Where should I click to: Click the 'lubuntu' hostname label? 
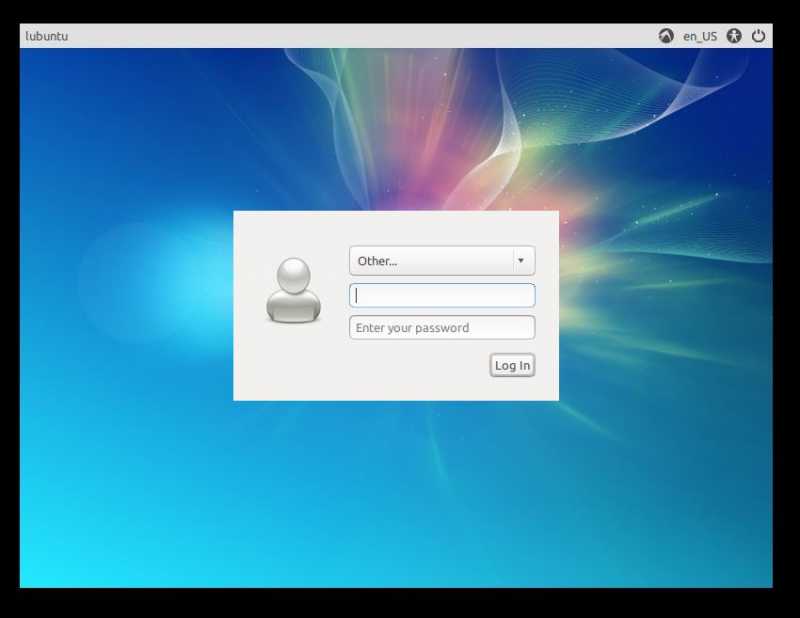[47, 37]
